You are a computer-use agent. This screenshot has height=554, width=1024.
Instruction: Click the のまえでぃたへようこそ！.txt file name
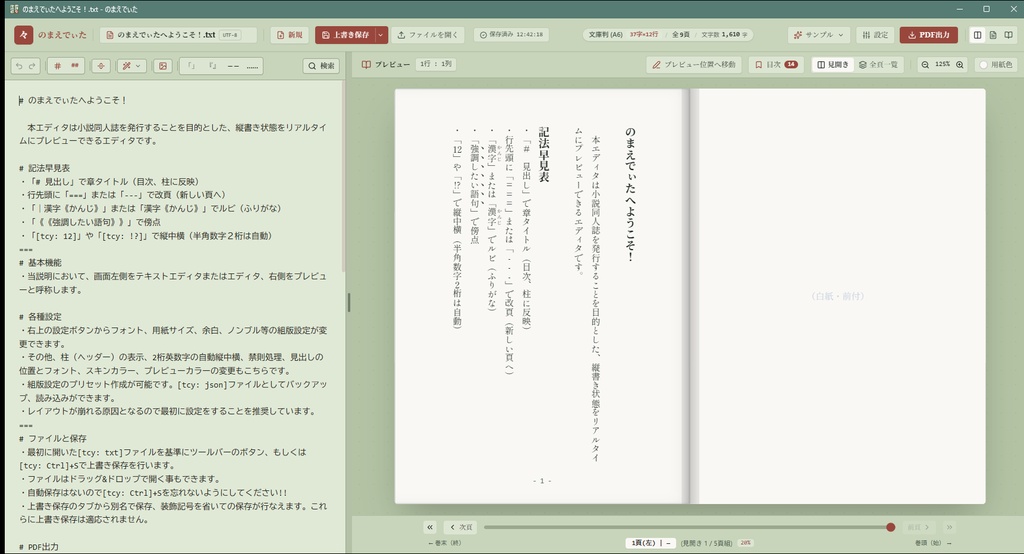pyautogui.click(x=165, y=35)
